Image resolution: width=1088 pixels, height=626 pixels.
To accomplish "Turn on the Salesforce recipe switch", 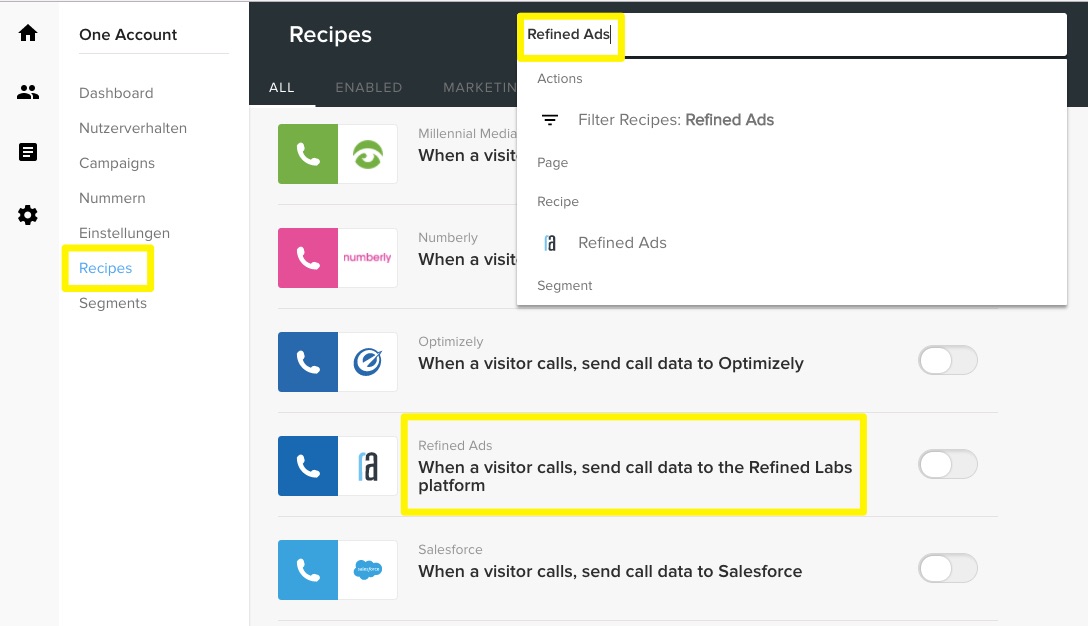I will (948, 569).
